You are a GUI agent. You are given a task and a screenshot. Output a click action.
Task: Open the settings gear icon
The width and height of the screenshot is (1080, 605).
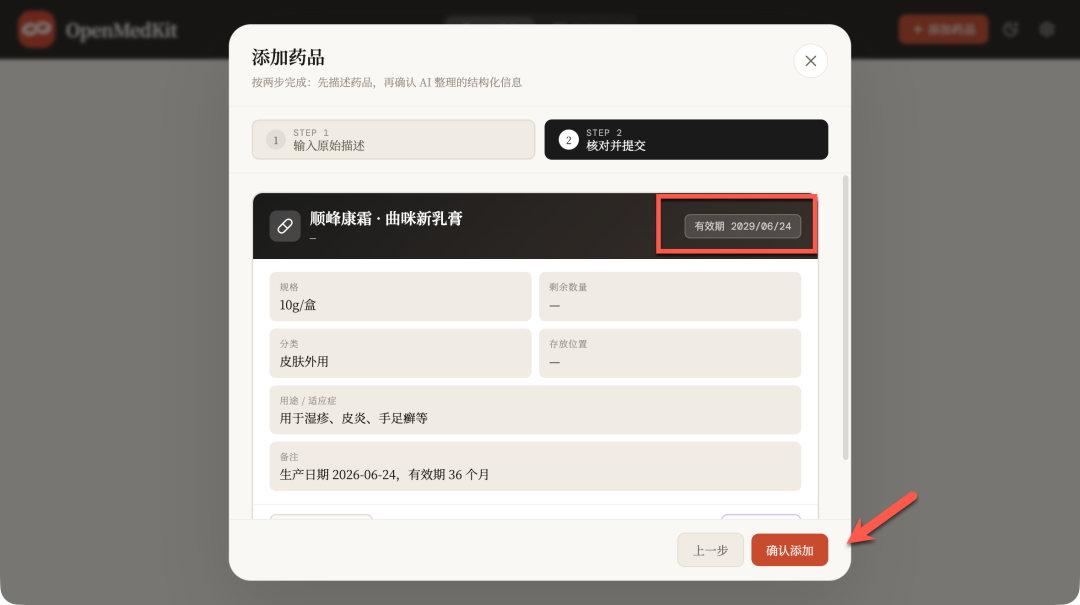tap(1047, 30)
